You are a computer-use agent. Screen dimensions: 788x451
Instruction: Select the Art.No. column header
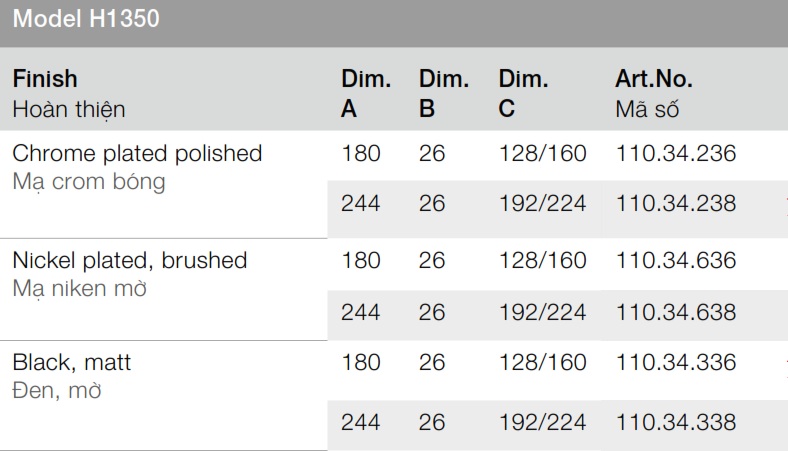pyautogui.click(x=653, y=80)
